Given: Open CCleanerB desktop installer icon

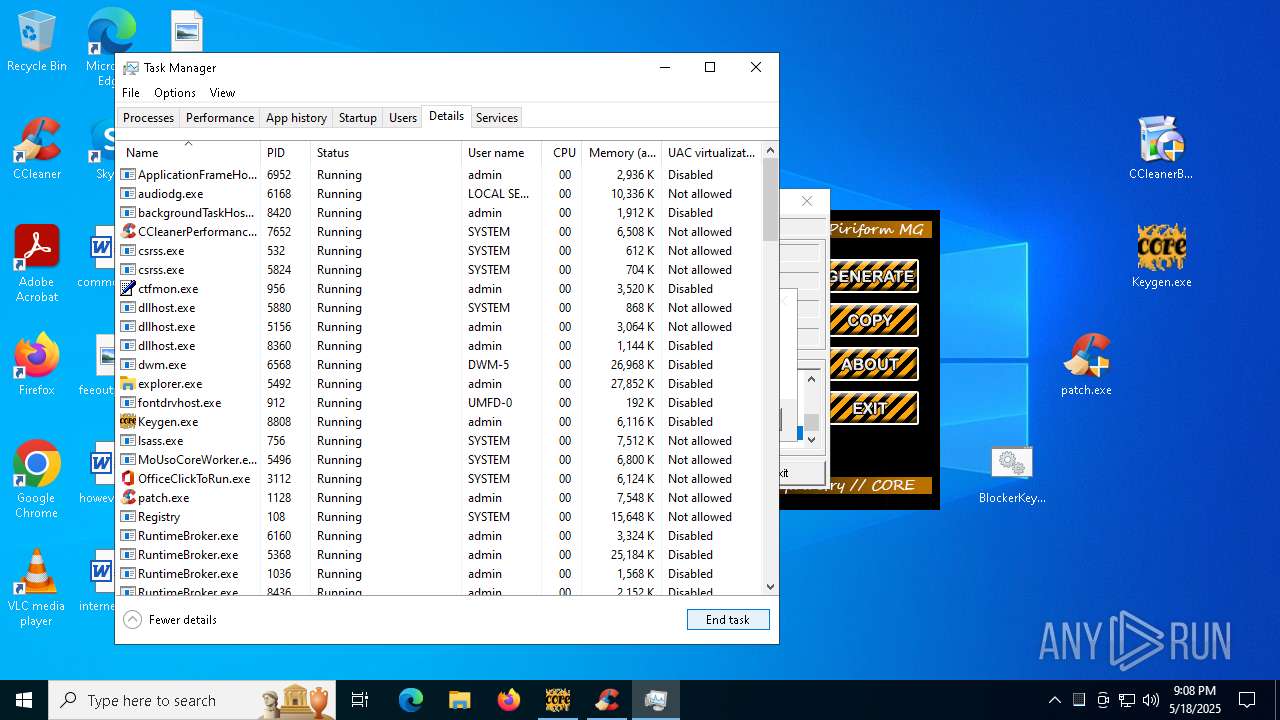Looking at the screenshot, I should (x=1161, y=148).
